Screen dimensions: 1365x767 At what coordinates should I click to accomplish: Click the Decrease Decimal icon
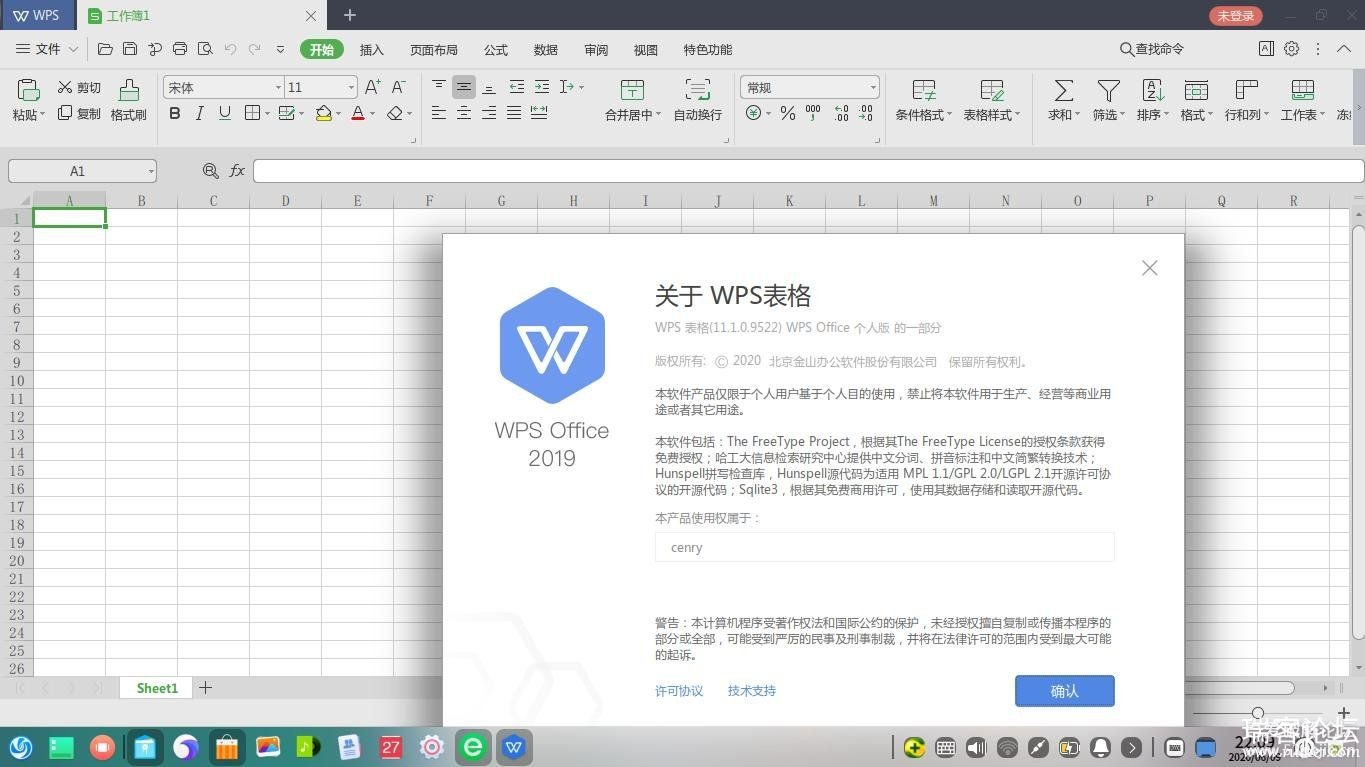[867, 114]
